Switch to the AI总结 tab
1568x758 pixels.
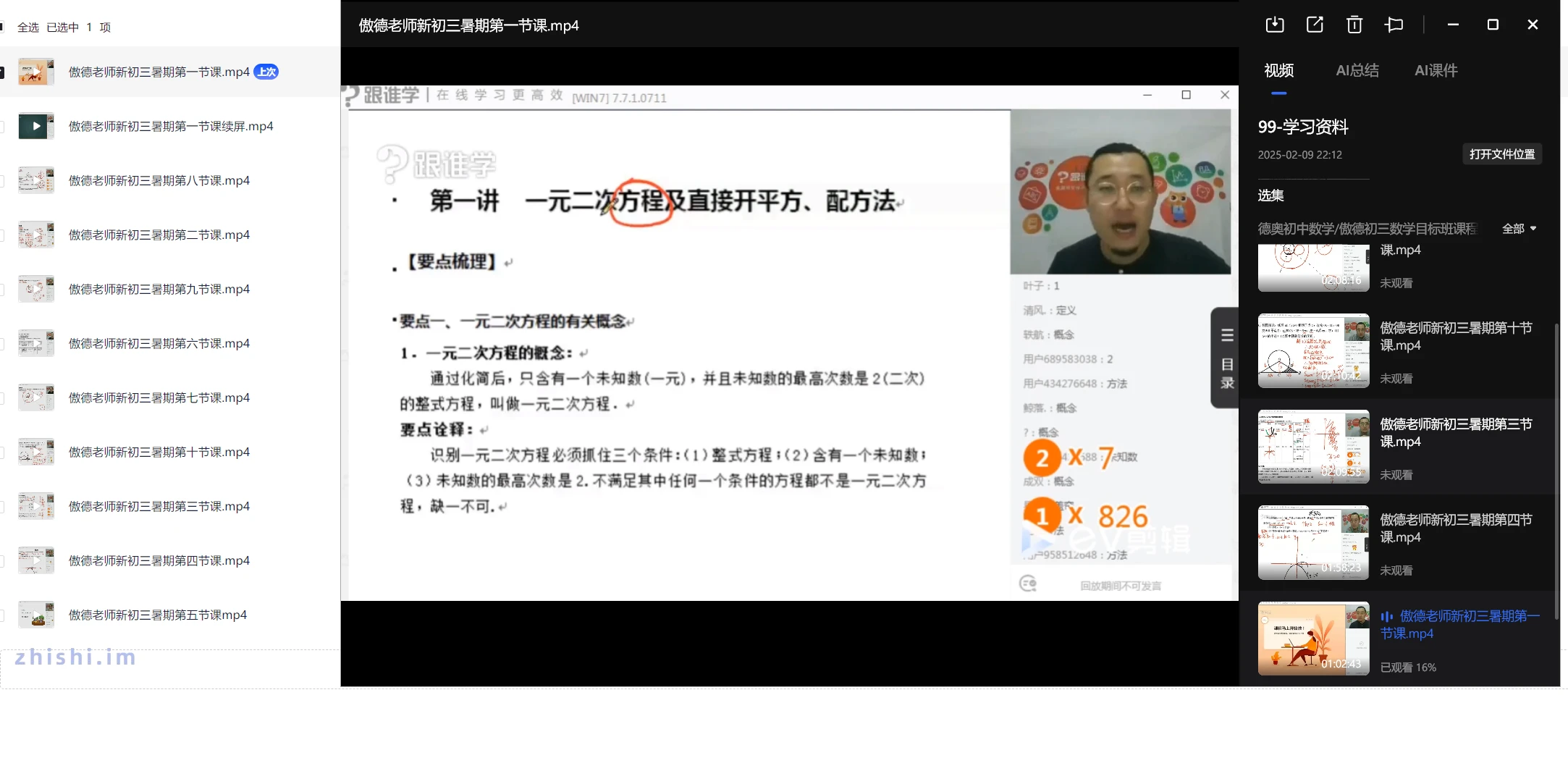[x=1357, y=70]
